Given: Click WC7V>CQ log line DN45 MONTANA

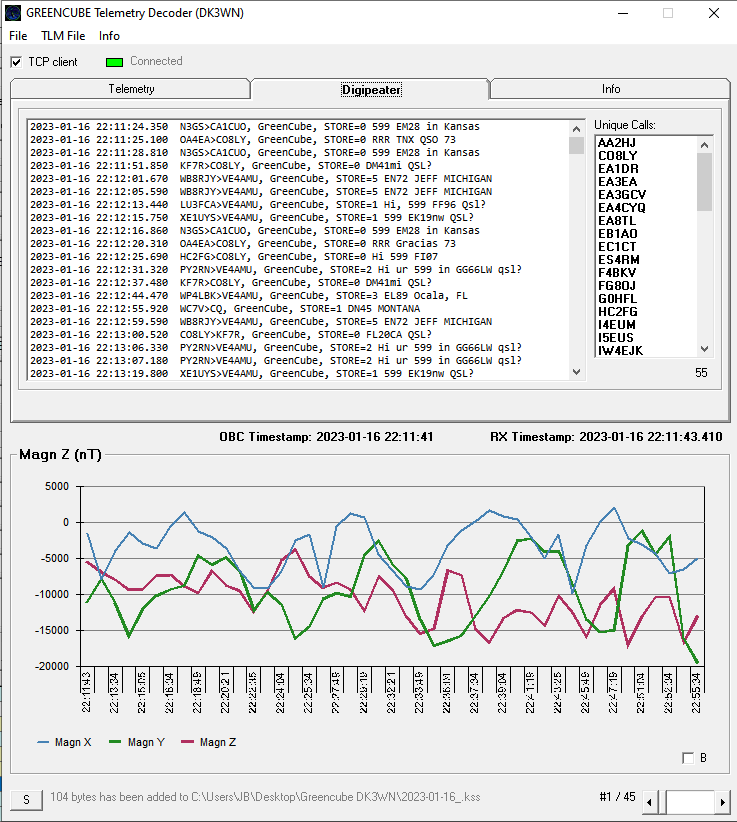Looking at the screenshot, I should click(225, 309).
